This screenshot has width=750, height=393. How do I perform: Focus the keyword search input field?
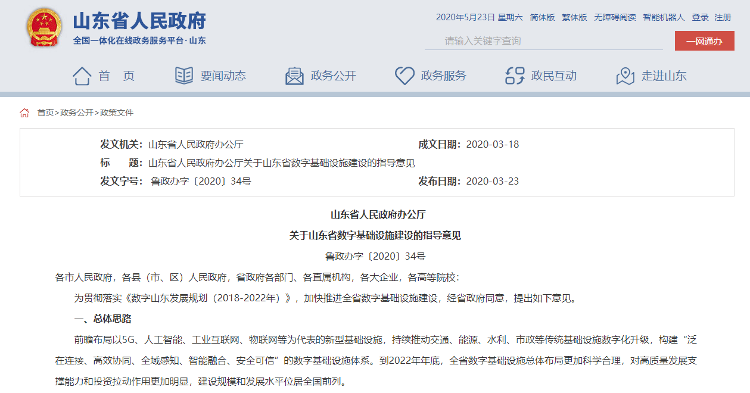[544, 41]
